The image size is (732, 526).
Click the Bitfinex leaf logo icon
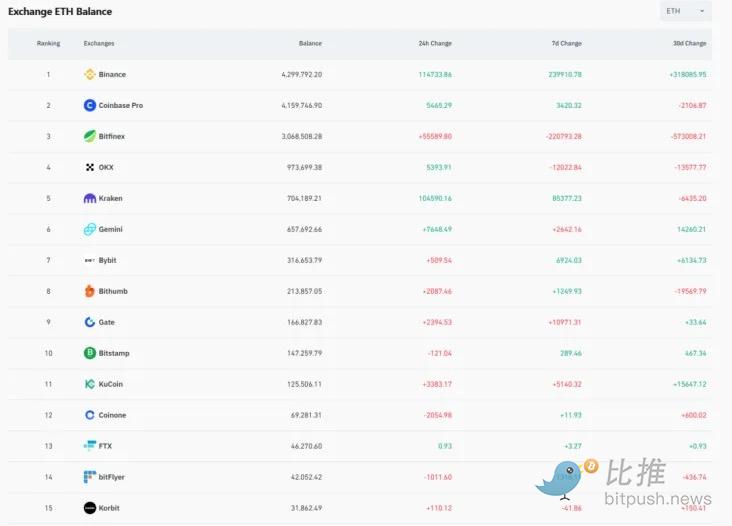(90, 136)
